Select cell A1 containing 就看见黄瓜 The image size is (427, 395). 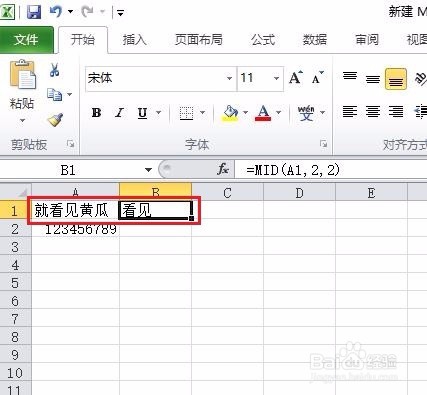pos(75,210)
